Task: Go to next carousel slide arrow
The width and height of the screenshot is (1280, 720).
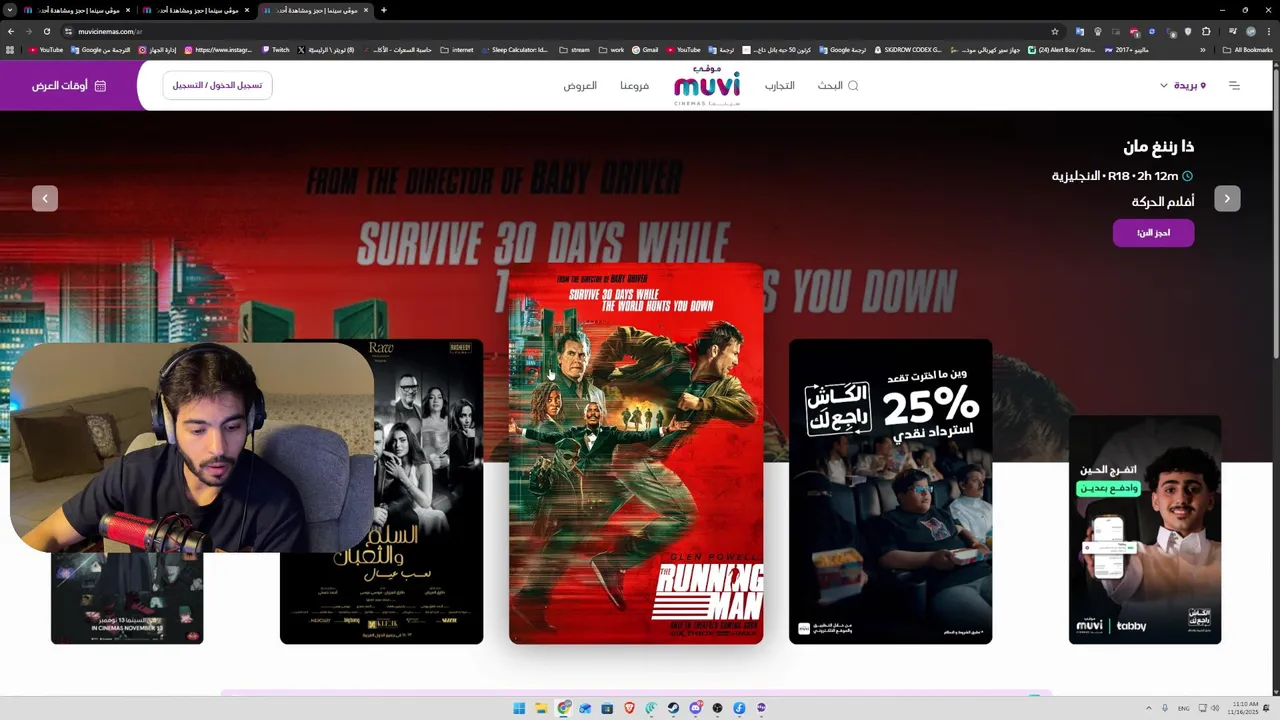Action: 1227,198
